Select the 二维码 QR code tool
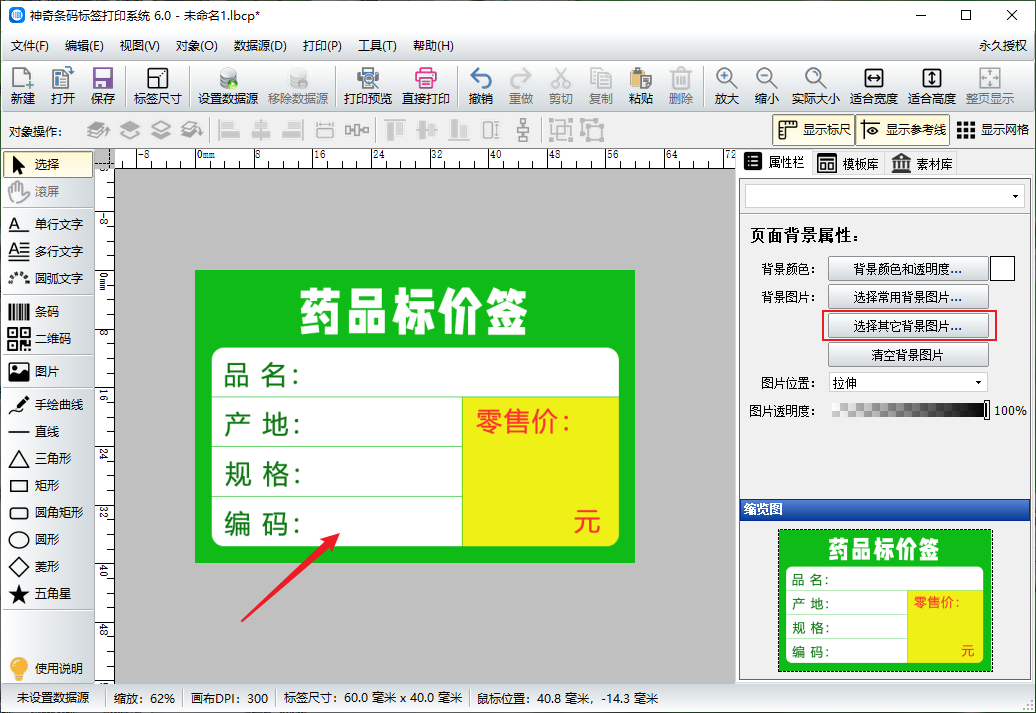Image resolution: width=1036 pixels, height=713 pixels. [x=48, y=338]
